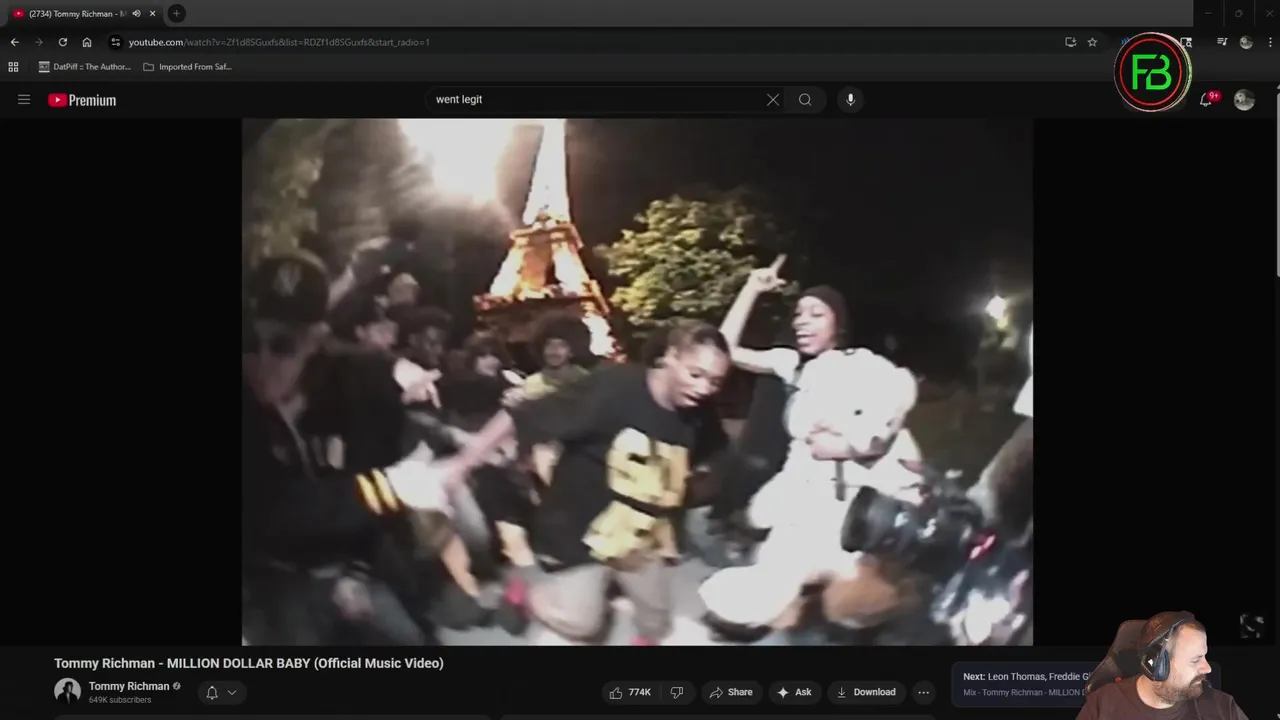View site information icon in address bar

(x=116, y=42)
